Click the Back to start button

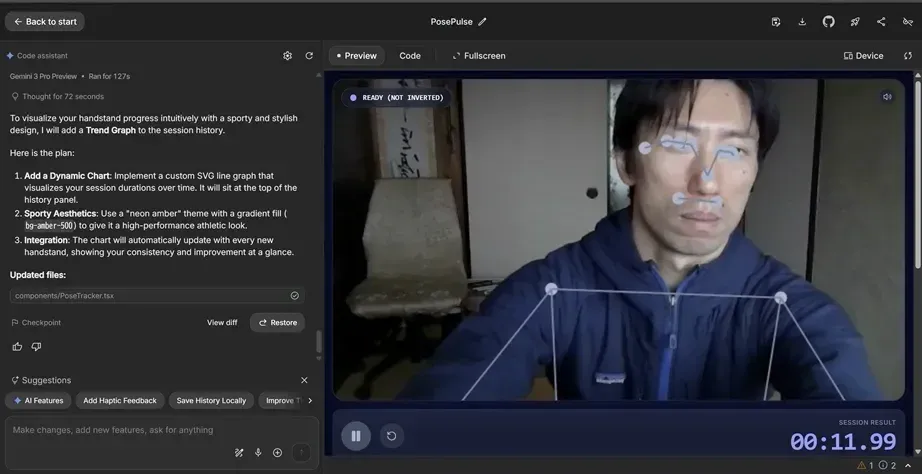coord(45,22)
